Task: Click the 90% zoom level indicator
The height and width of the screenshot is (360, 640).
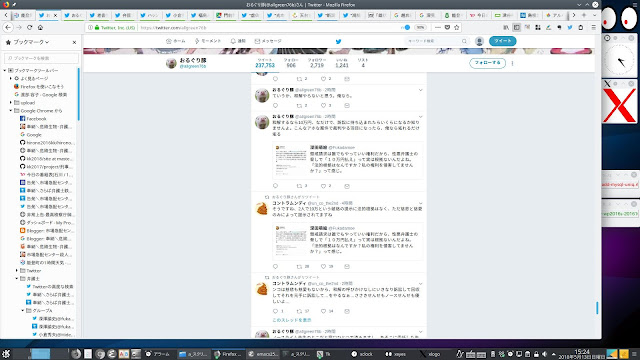Action: [x=420, y=27]
